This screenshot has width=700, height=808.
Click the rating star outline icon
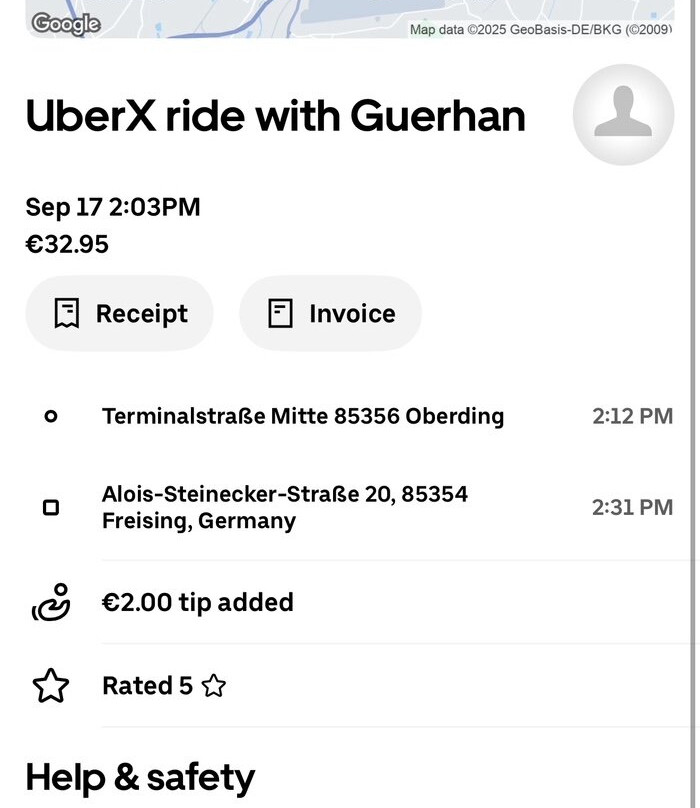tap(51, 686)
